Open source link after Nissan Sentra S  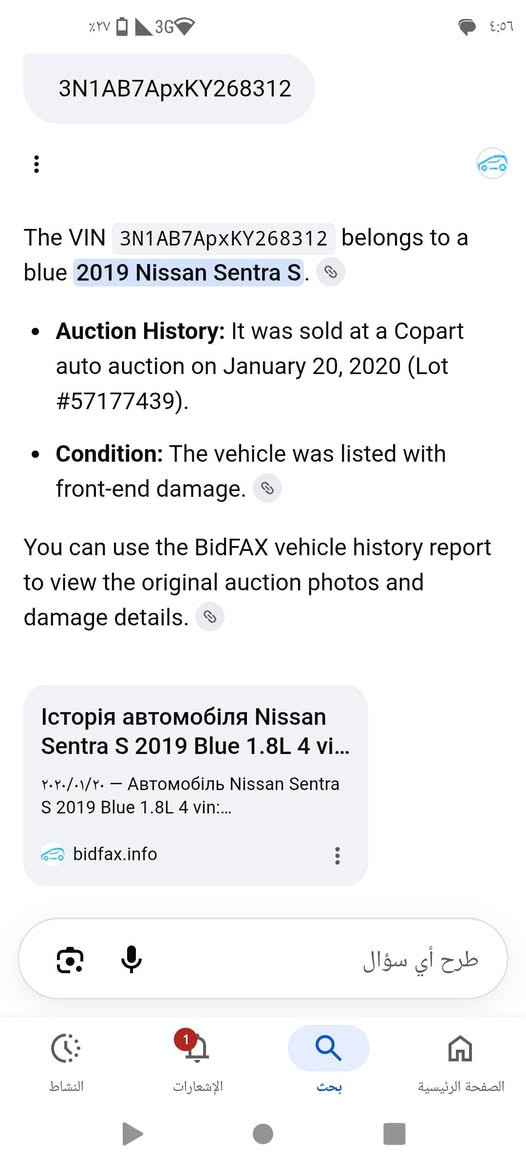pyautogui.click(x=331, y=273)
